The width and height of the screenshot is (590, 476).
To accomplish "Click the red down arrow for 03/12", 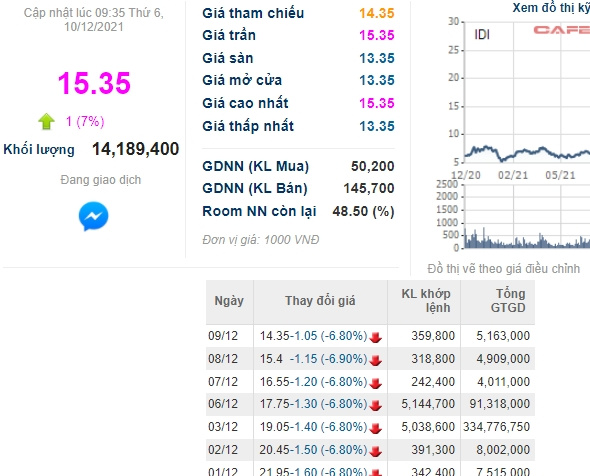I will pyautogui.click(x=376, y=429).
